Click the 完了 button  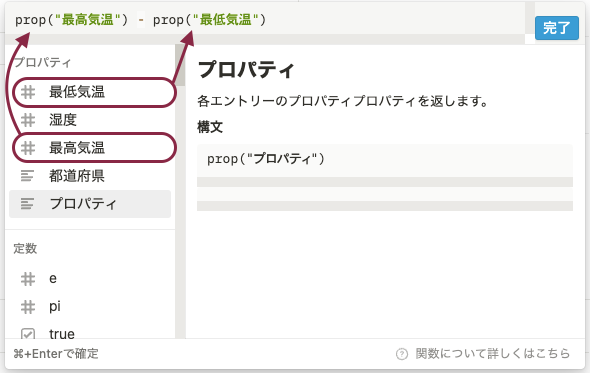(557, 28)
